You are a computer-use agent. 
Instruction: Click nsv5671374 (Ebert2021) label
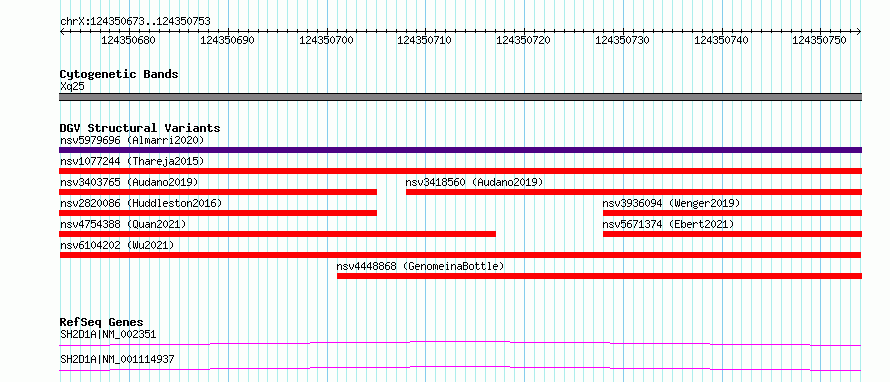point(668,224)
